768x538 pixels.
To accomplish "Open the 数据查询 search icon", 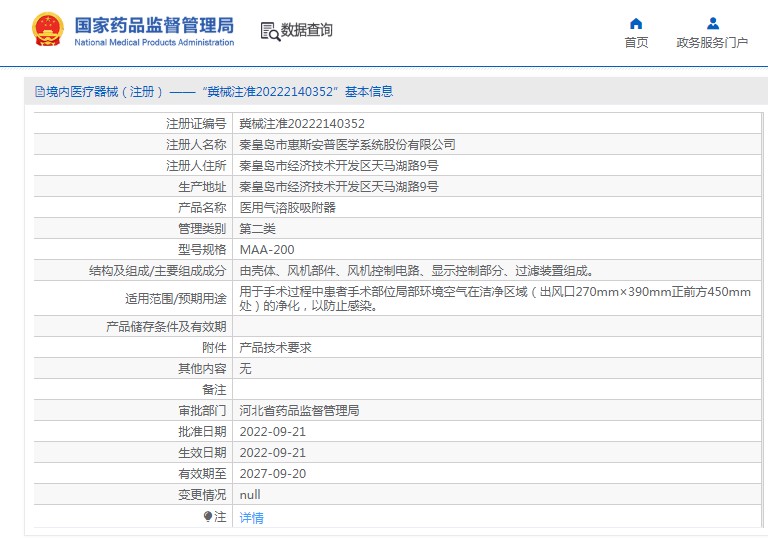I will [x=270, y=31].
